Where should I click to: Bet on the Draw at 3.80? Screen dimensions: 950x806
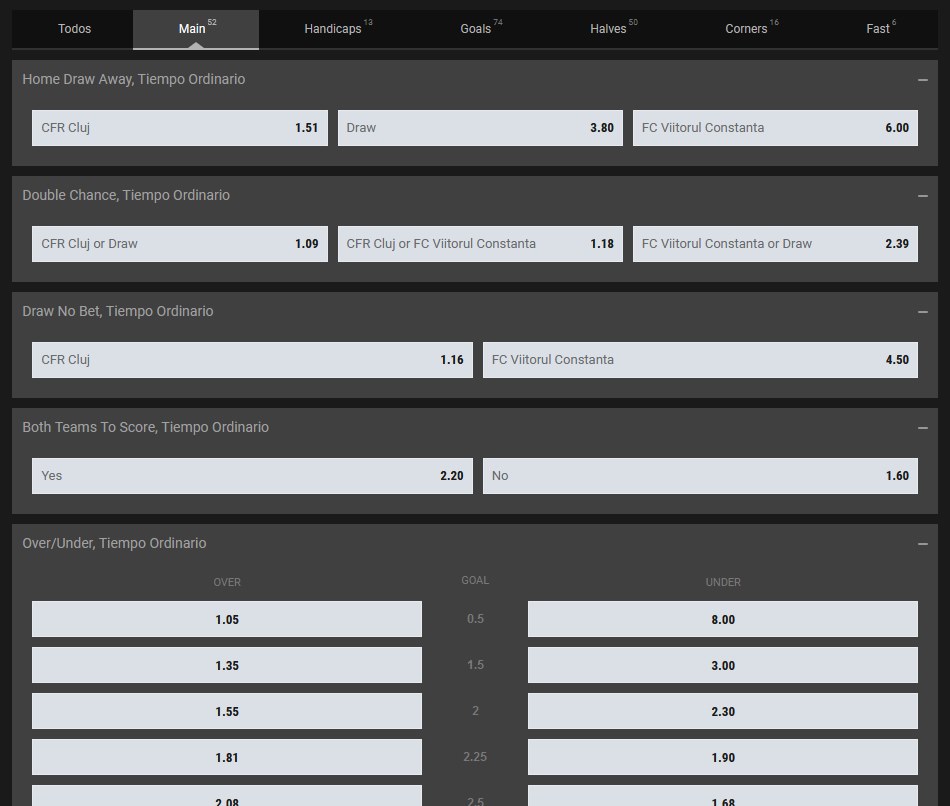point(480,128)
